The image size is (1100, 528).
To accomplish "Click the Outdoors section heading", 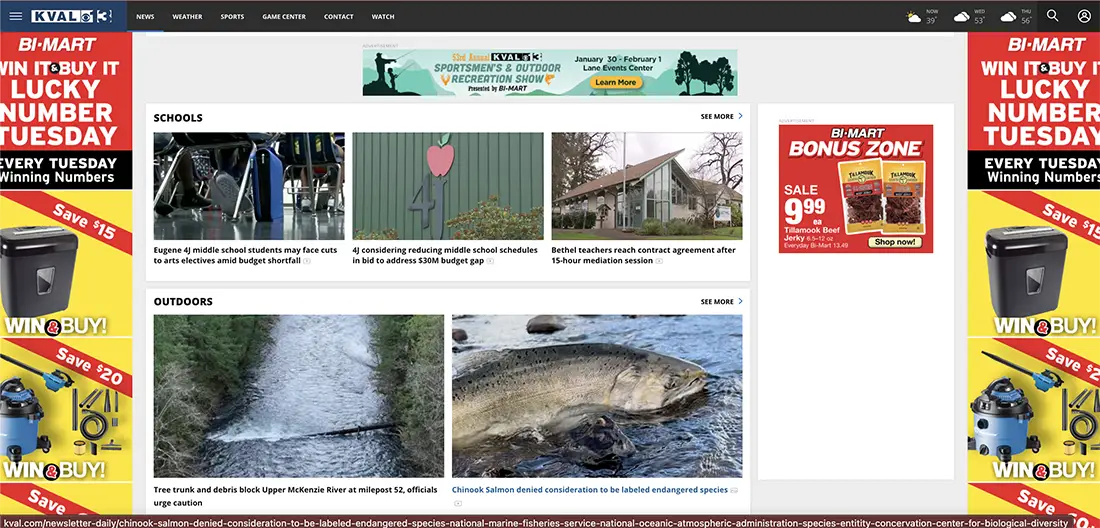I will [183, 302].
